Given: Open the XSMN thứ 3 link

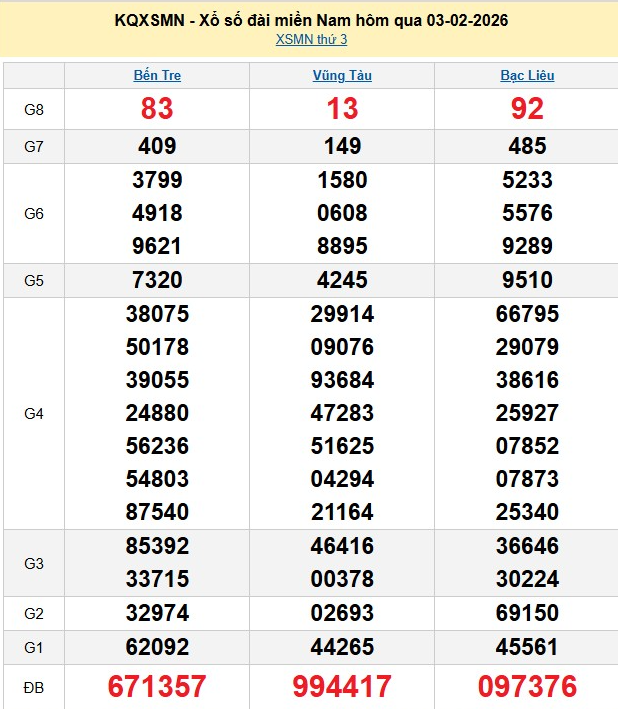Looking at the screenshot, I should point(311,40).
